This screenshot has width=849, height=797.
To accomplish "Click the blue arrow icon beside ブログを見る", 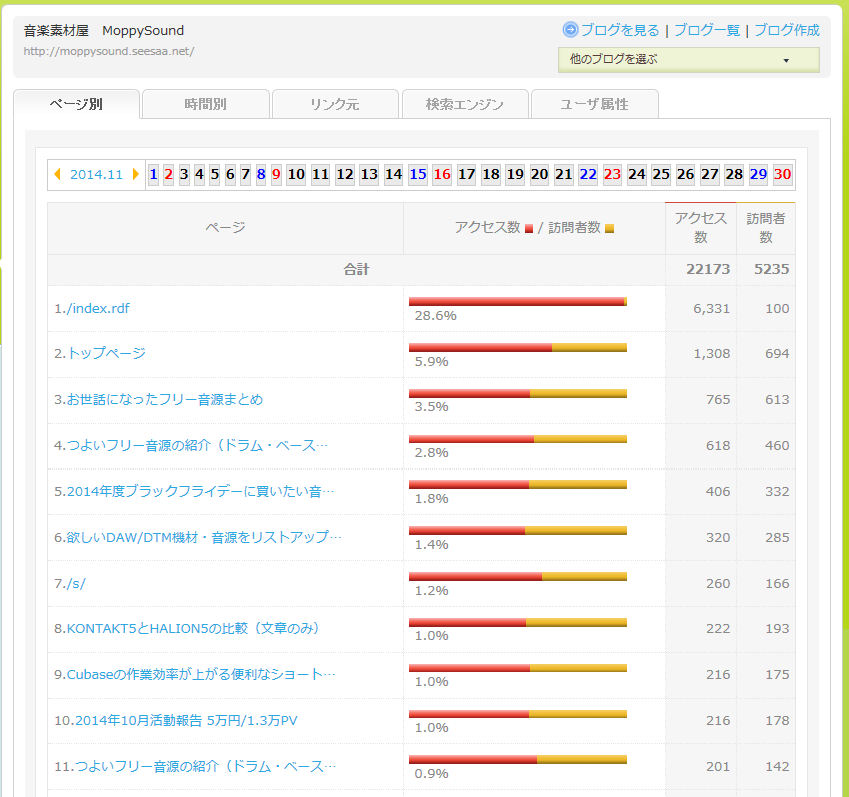I will coord(570,30).
